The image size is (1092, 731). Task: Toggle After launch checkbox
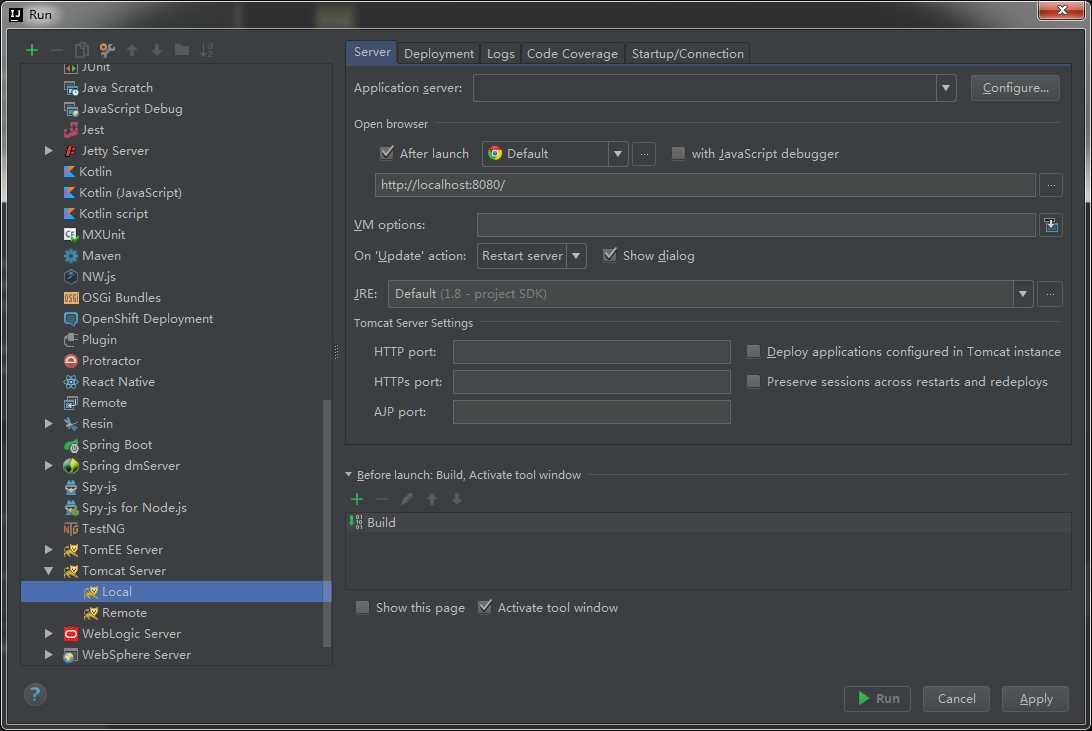click(x=387, y=153)
